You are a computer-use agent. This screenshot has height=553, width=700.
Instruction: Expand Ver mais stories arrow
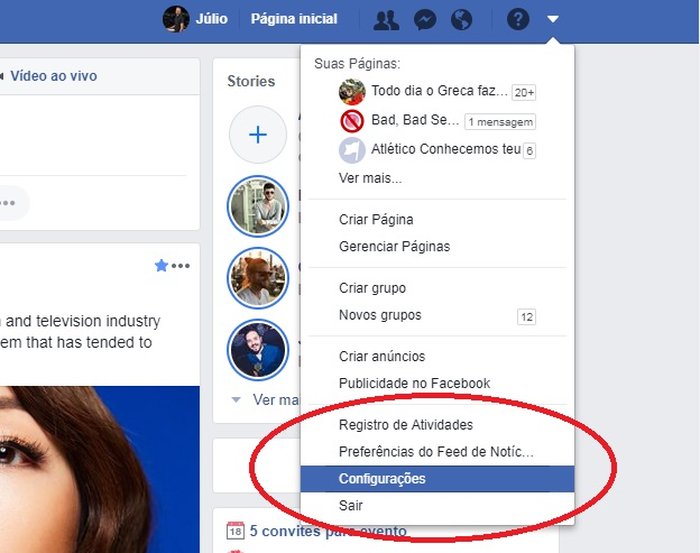pos(236,399)
